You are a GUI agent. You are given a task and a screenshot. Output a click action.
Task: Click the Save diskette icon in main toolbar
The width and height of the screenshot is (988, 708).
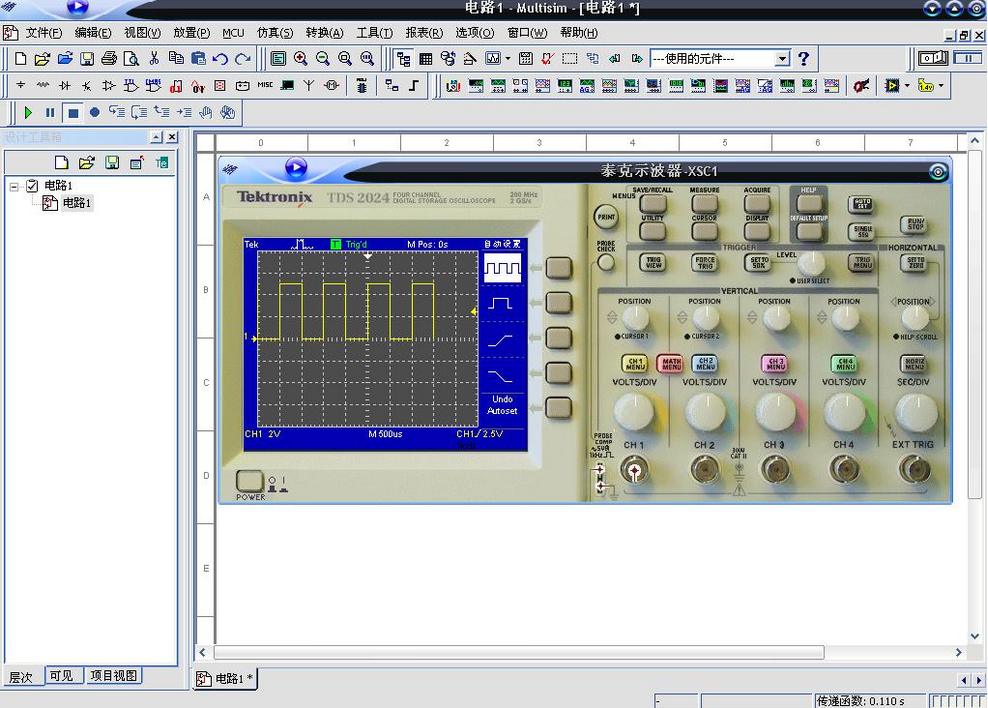coord(87,59)
